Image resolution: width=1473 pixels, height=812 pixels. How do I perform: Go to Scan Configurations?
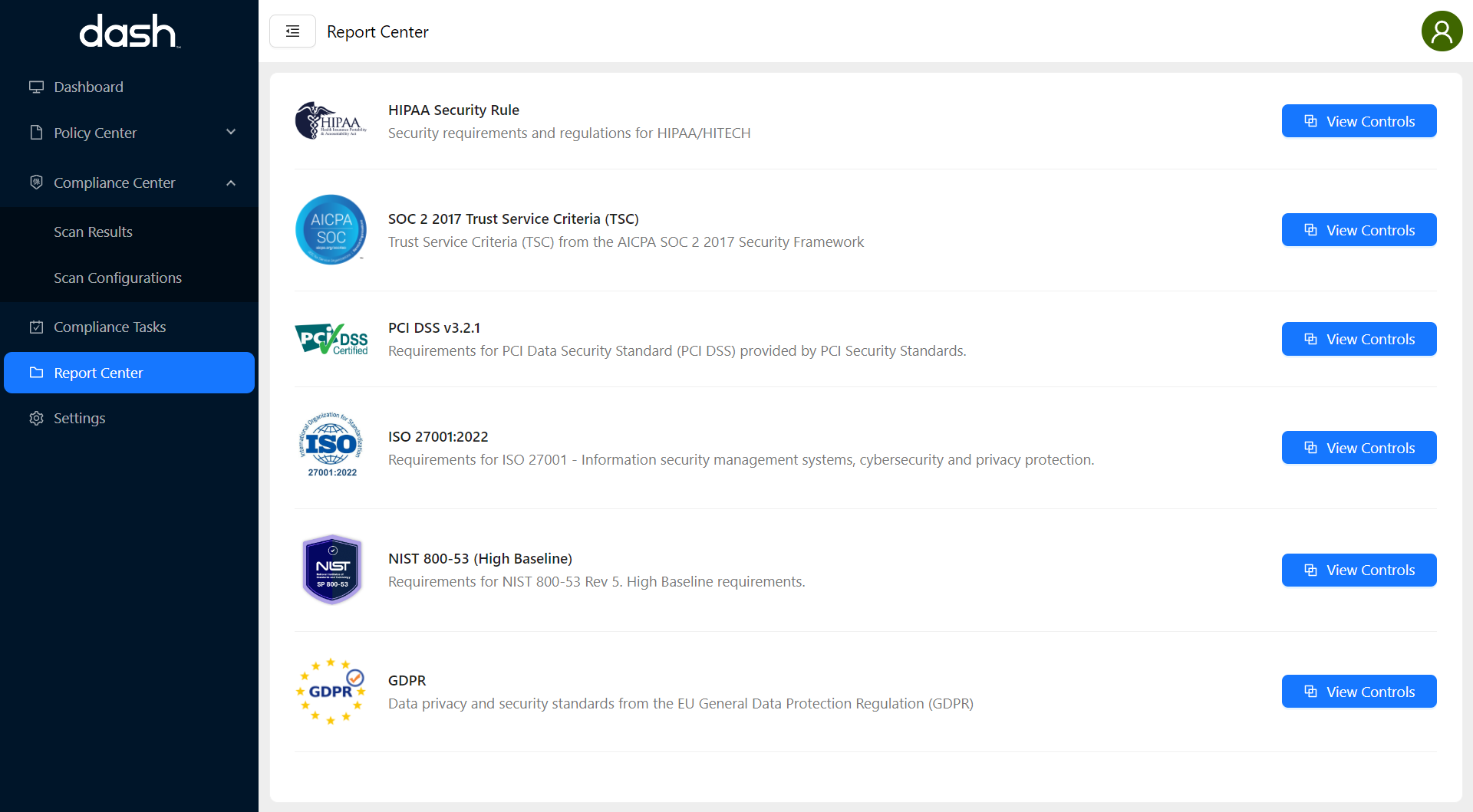(x=117, y=278)
